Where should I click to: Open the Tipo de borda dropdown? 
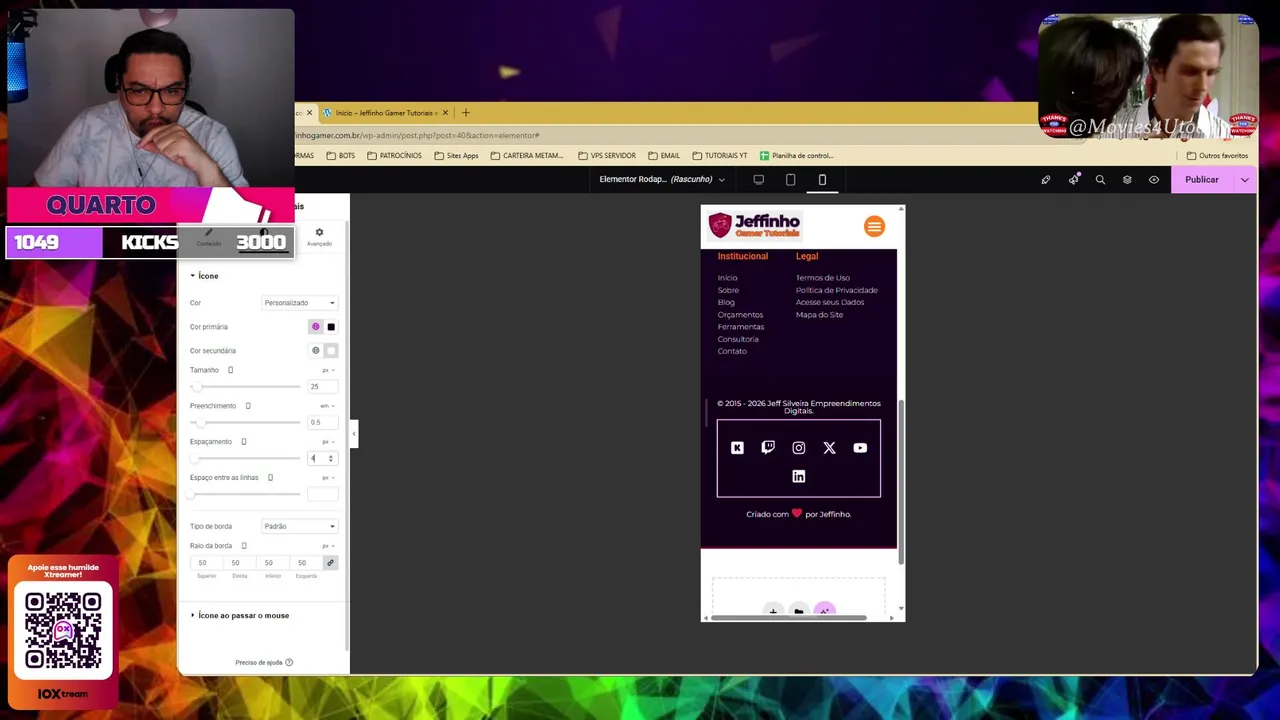pos(299,526)
